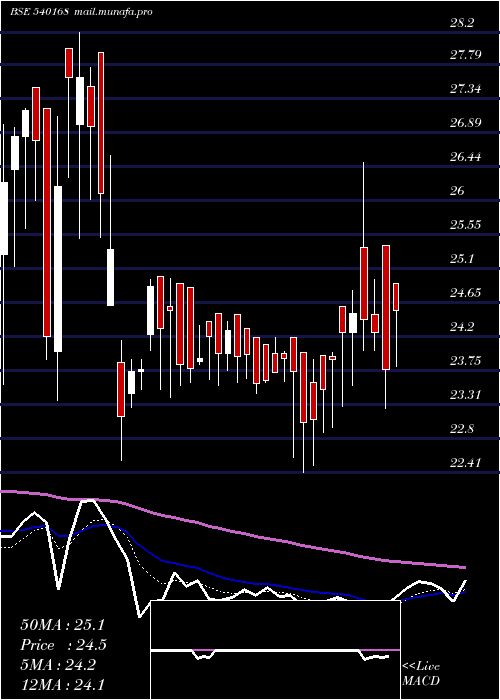The width and height of the screenshot is (500, 700).
Task: Select the 22.8 price axis label
Action: (461, 429)
